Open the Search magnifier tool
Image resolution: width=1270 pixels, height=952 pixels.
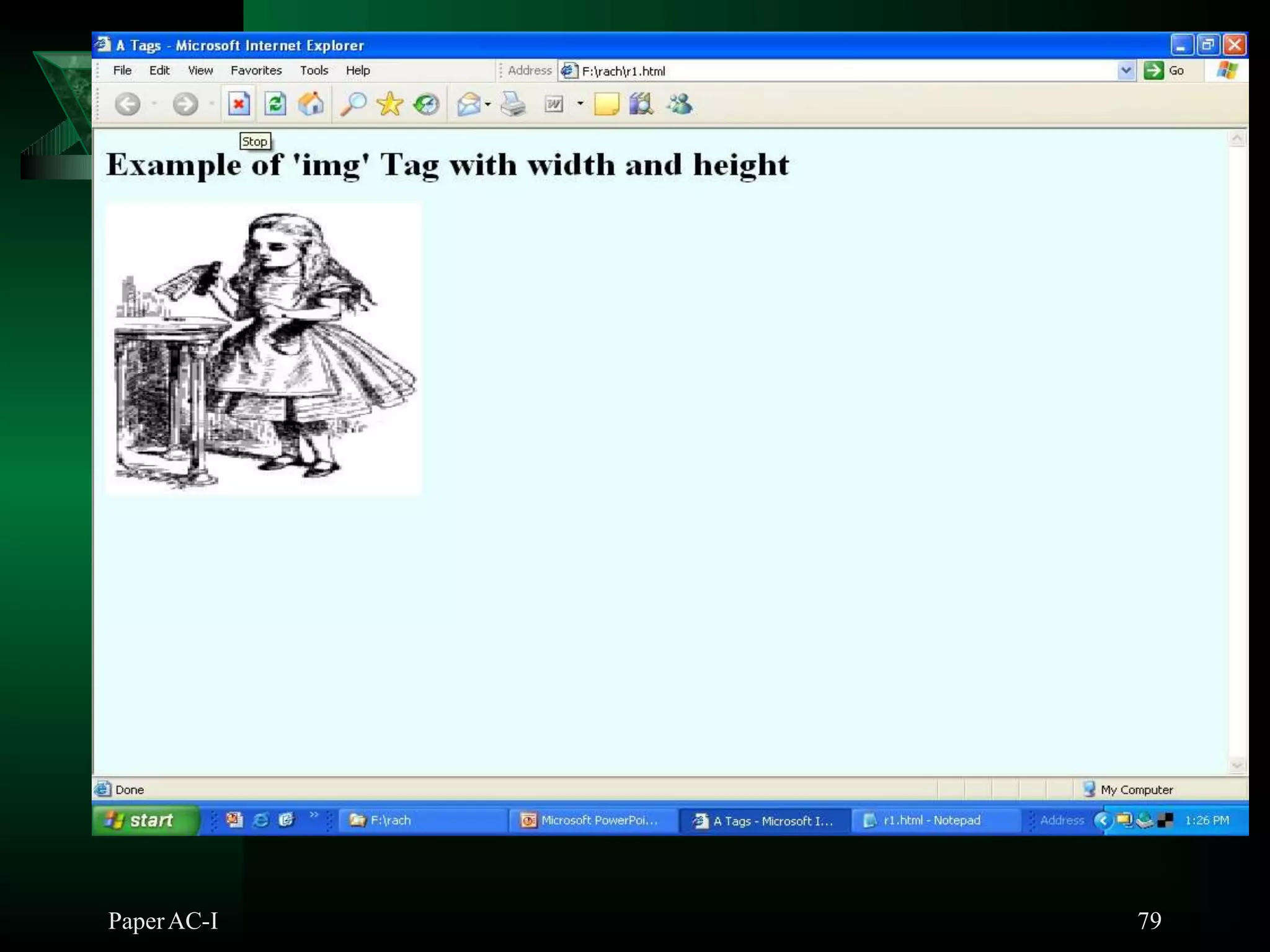click(353, 104)
